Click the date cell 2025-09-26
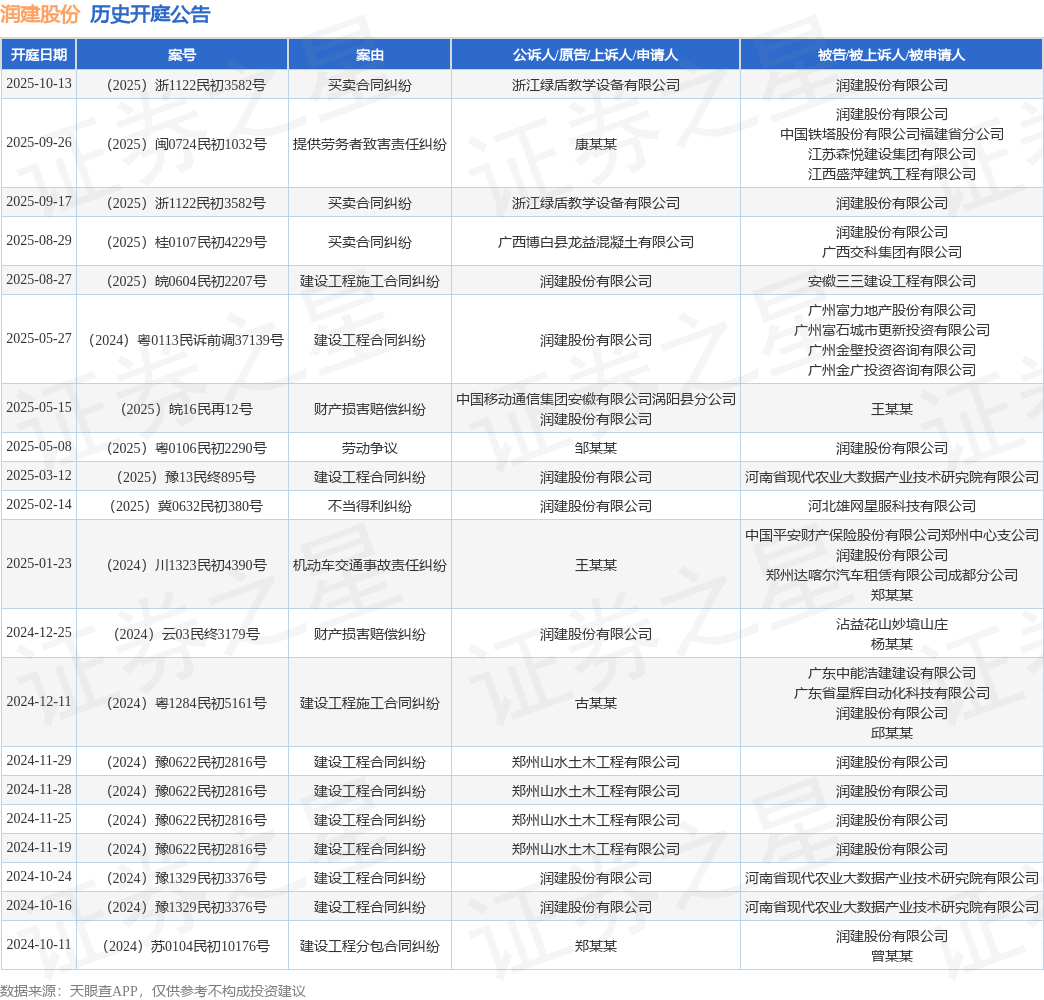Image resolution: width=1044 pixels, height=1000 pixels. 39,142
